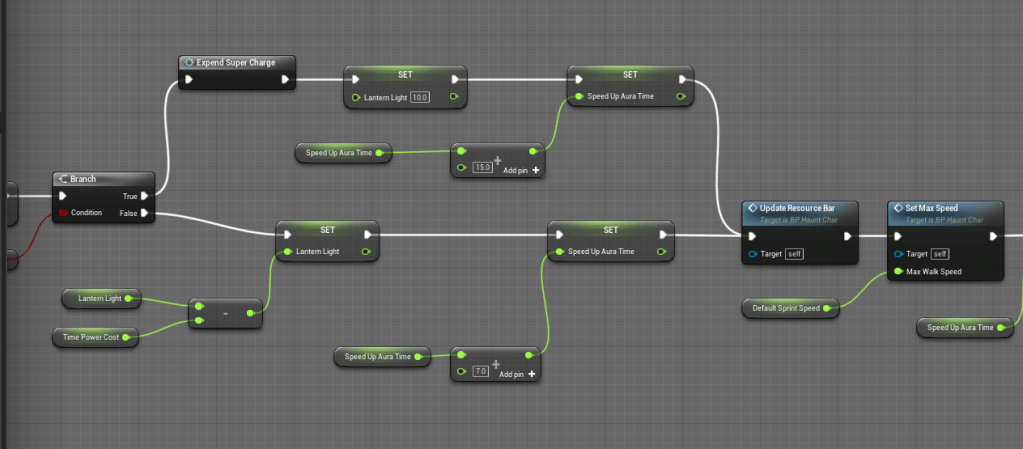Click the blue Target pin on Update Resource Bar
Viewport: 1023px width, 449px height.
pos(752,254)
